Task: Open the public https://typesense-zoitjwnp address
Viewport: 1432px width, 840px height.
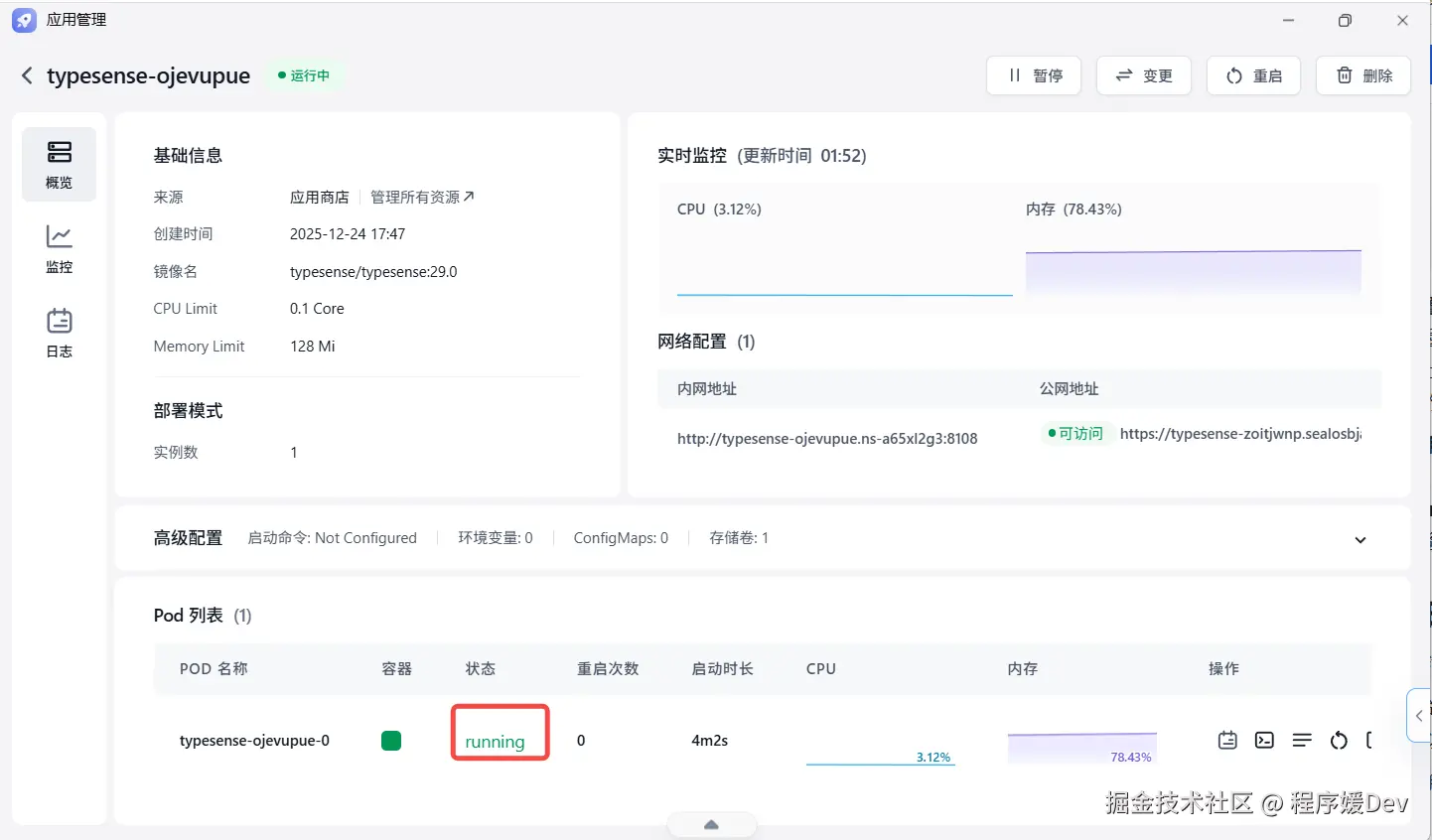Action: pos(1240,434)
